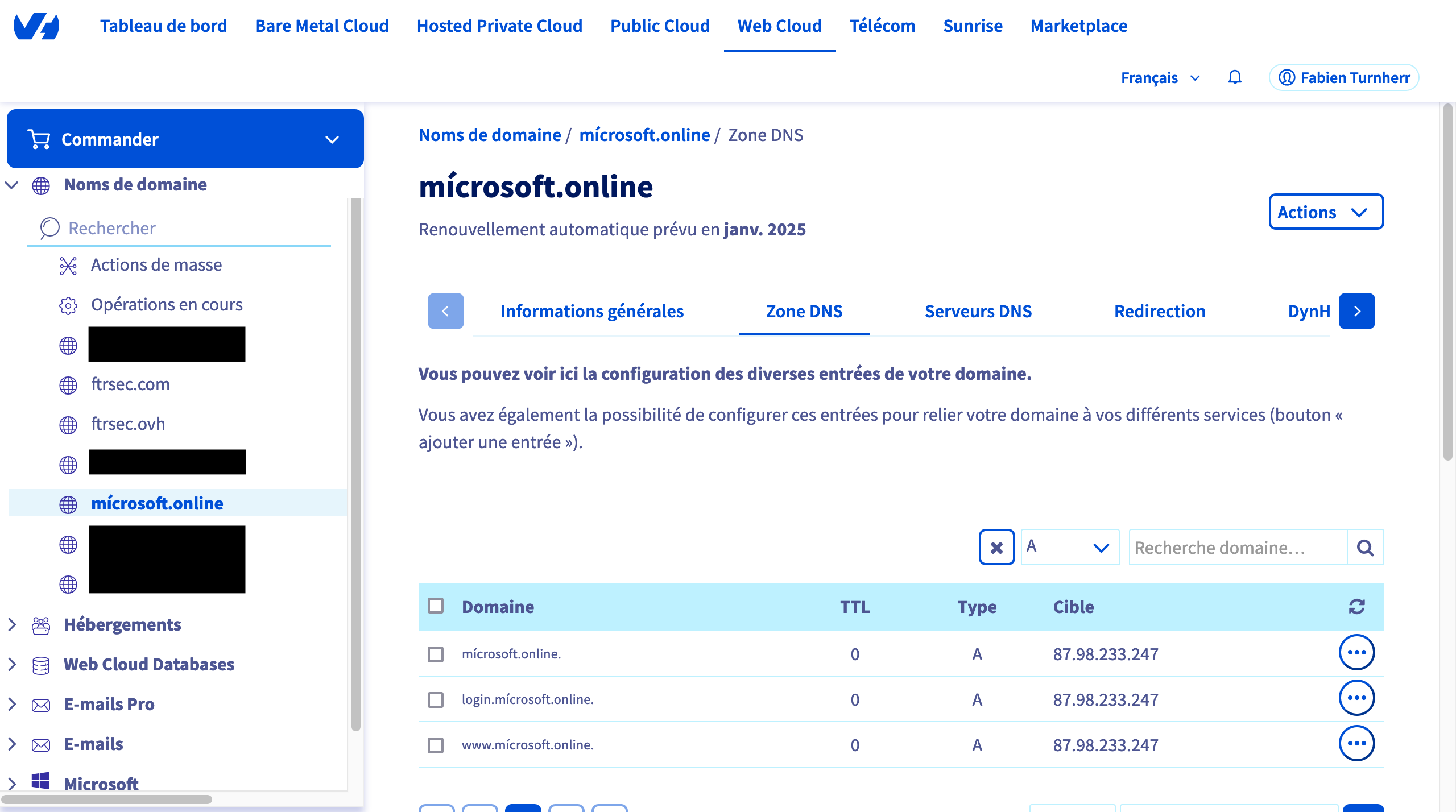1456x812 pixels.
Task: Expand the Hébergements section
Action: pyautogui.click(x=11, y=624)
